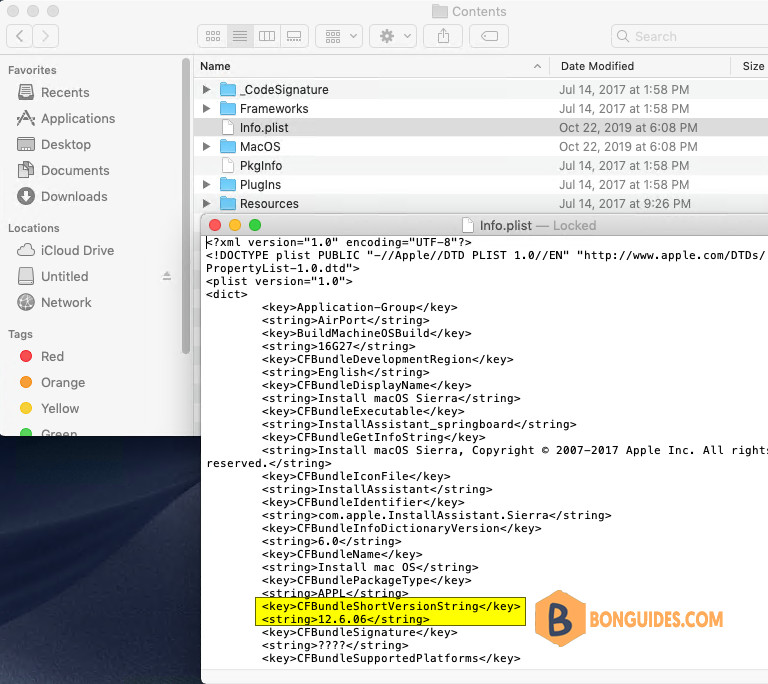Image resolution: width=768 pixels, height=684 pixels.
Task: Click Oct 22, 2019 date of MacOS folder
Action: [628, 147]
